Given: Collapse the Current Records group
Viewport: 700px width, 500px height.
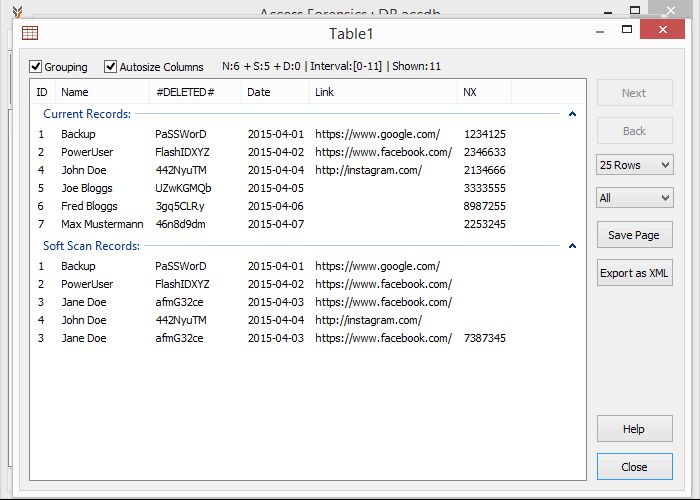Looking at the screenshot, I should 572,114.
